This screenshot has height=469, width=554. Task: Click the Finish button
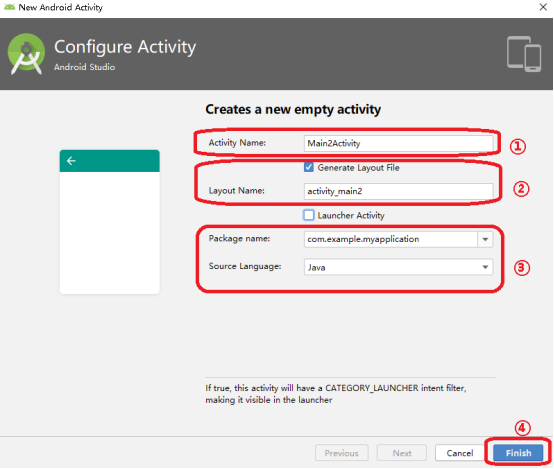click(x=518, y=453)
